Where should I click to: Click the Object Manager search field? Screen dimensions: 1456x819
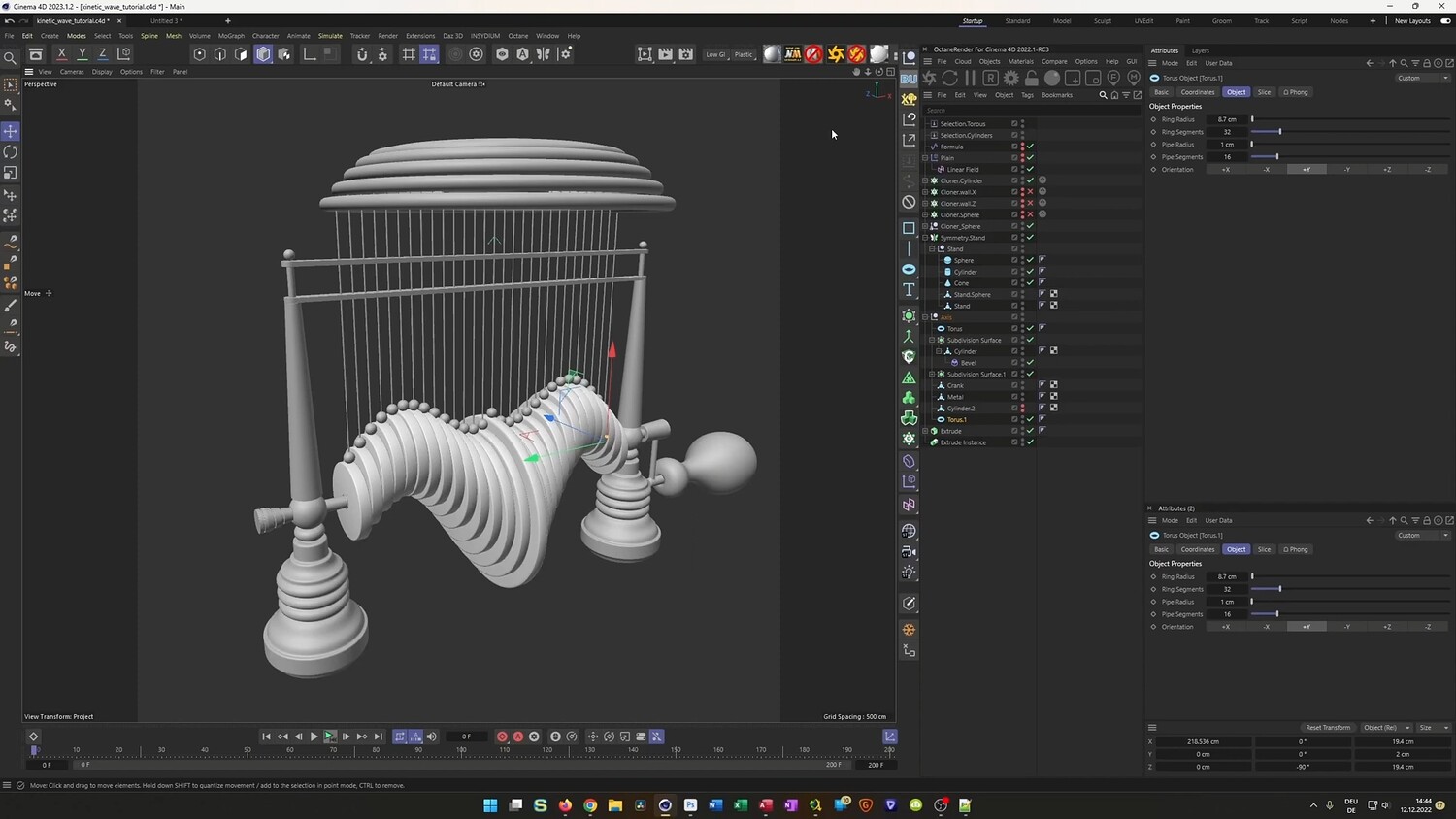pos(1030,111)
